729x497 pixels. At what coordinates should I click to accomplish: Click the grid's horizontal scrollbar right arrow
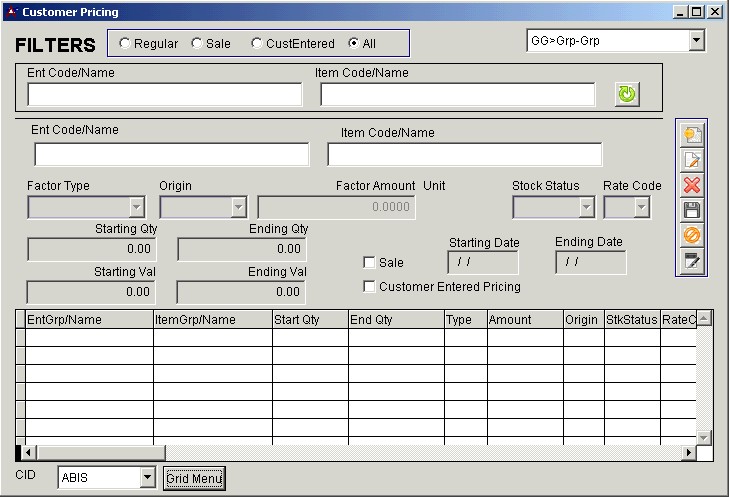688,453
